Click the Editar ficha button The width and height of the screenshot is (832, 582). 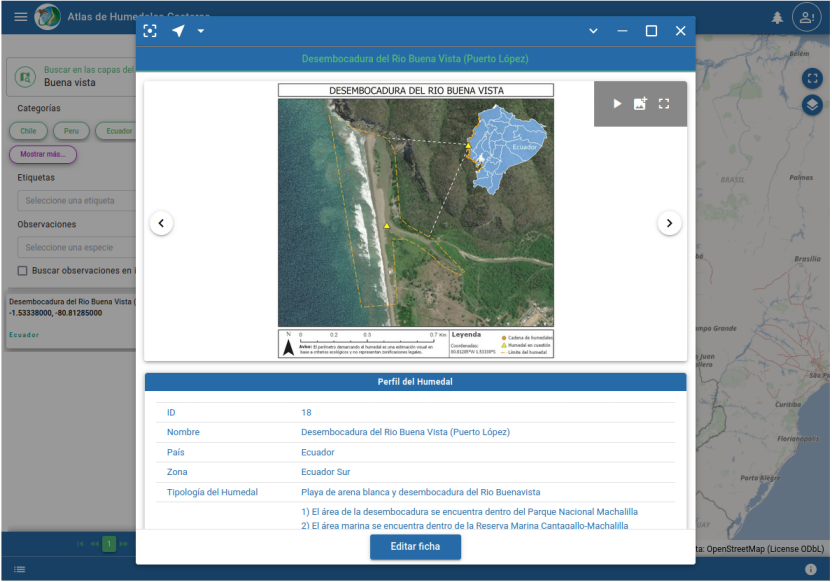coord(415,547)
